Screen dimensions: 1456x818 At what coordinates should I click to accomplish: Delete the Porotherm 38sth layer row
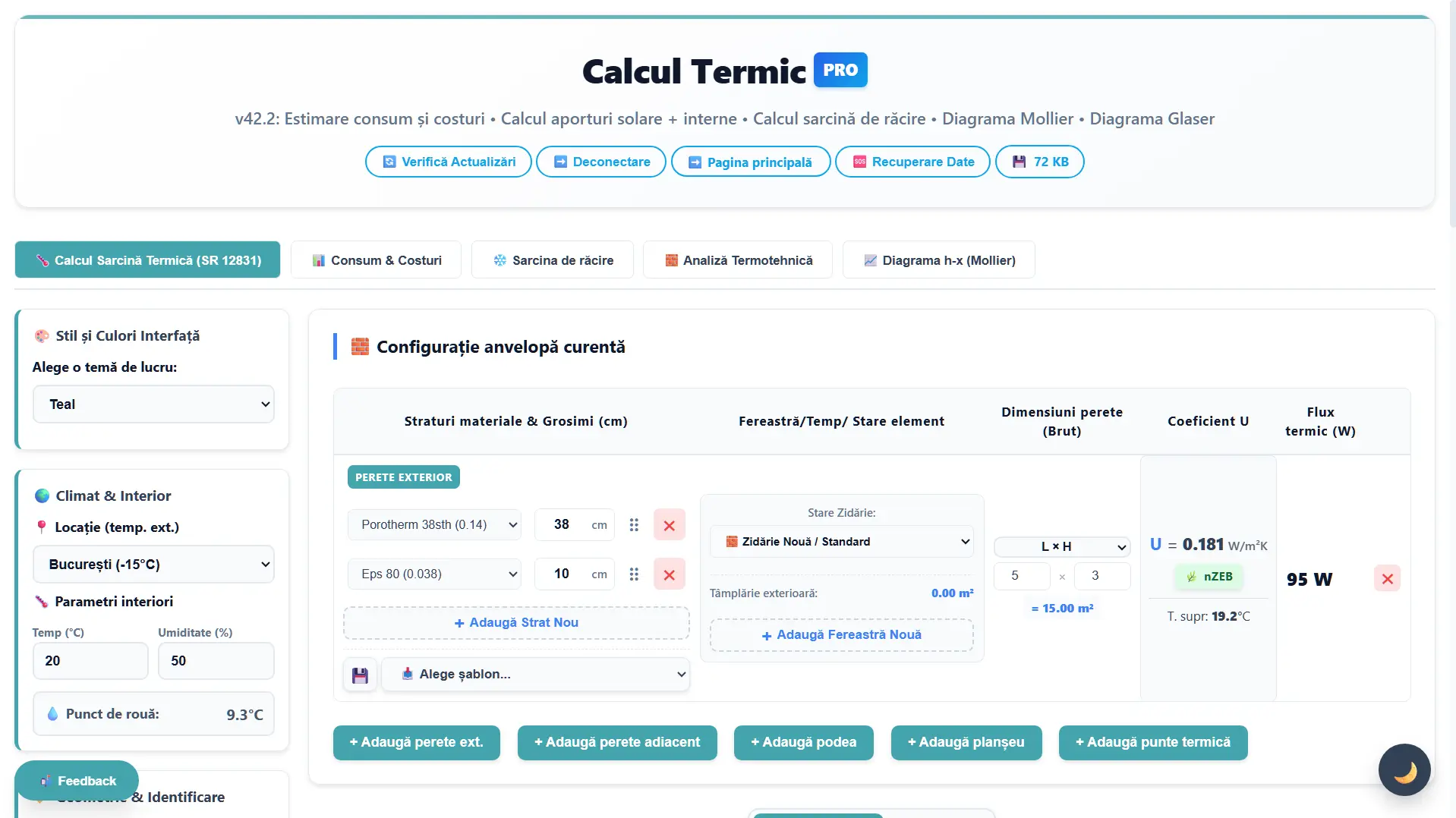[x=669, y=525]
